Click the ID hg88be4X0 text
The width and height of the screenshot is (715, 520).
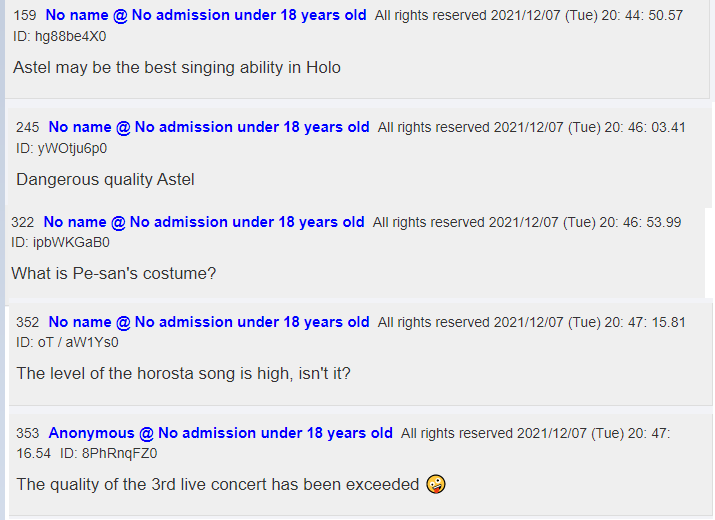pos(60,36)
